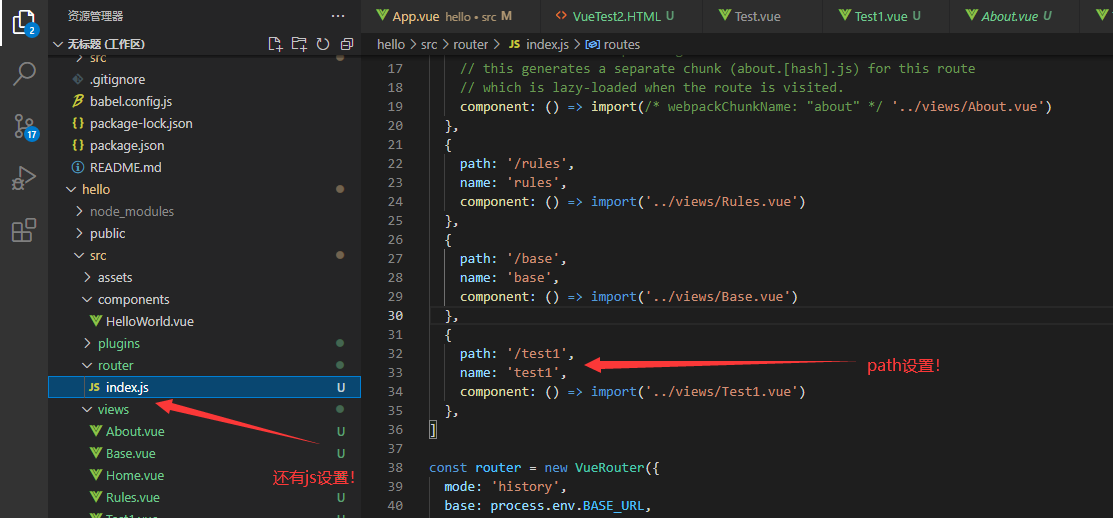Select index.js in router folder
The width and height of the screenshot is (1113, 518).
tap(204, 387)
